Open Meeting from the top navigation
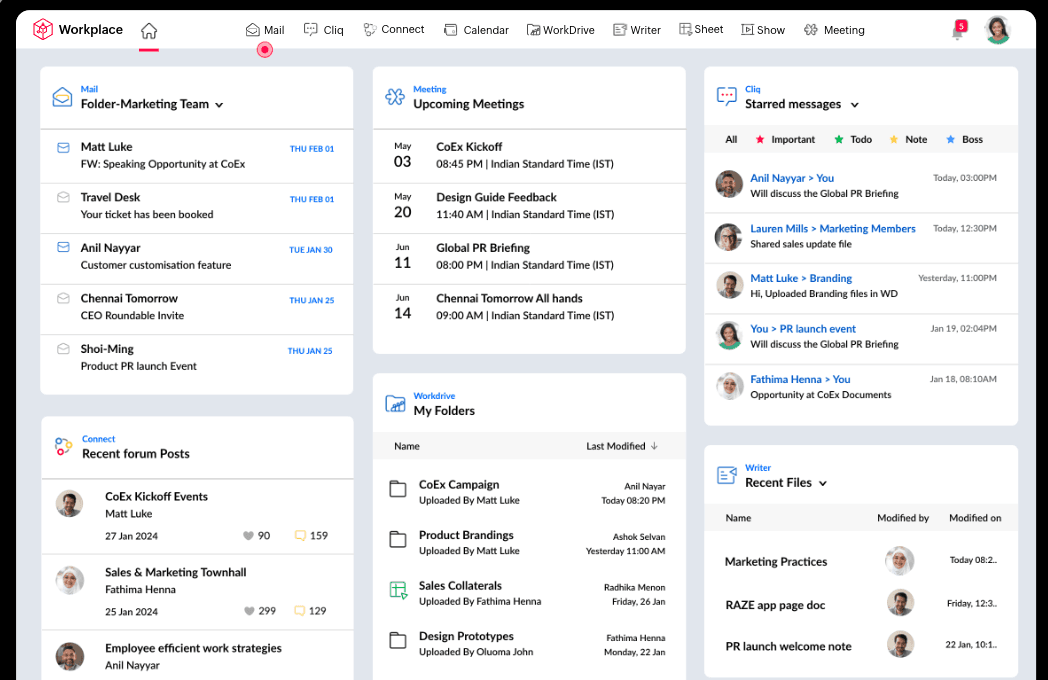The width and height of the screenshot is (1048, 680). tap(834, 30)
